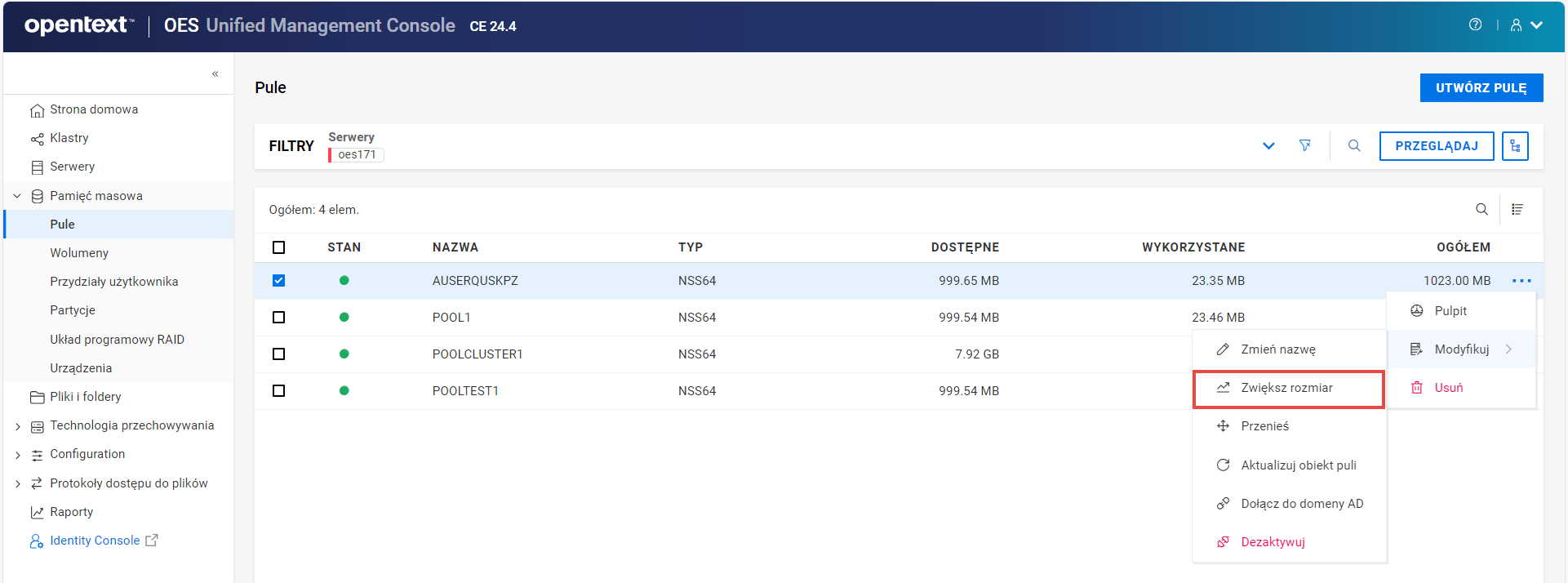Click the table search magnifier icon

[x=1481, y=210]
